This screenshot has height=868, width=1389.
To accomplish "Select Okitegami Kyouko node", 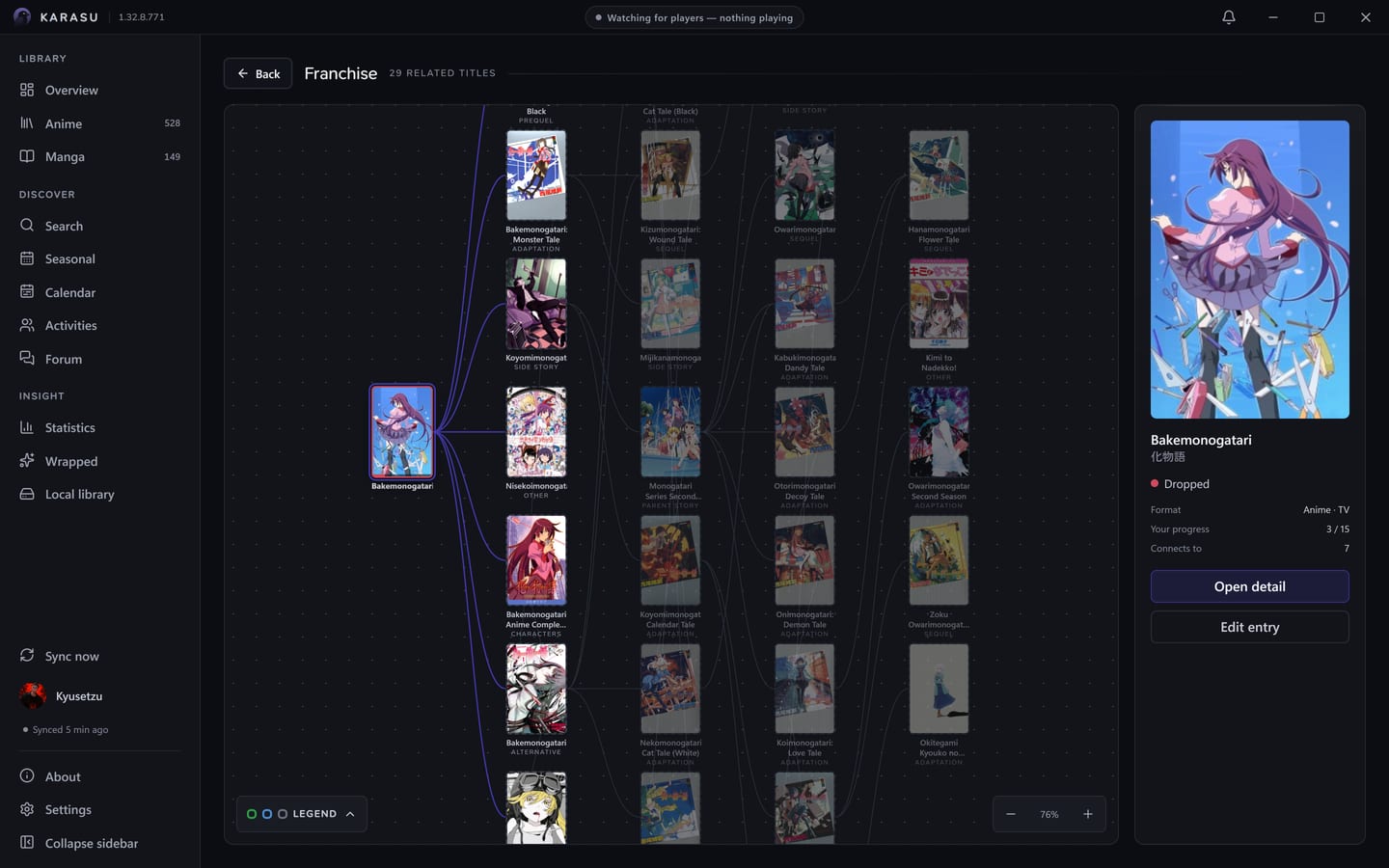I will click(939, 689).
